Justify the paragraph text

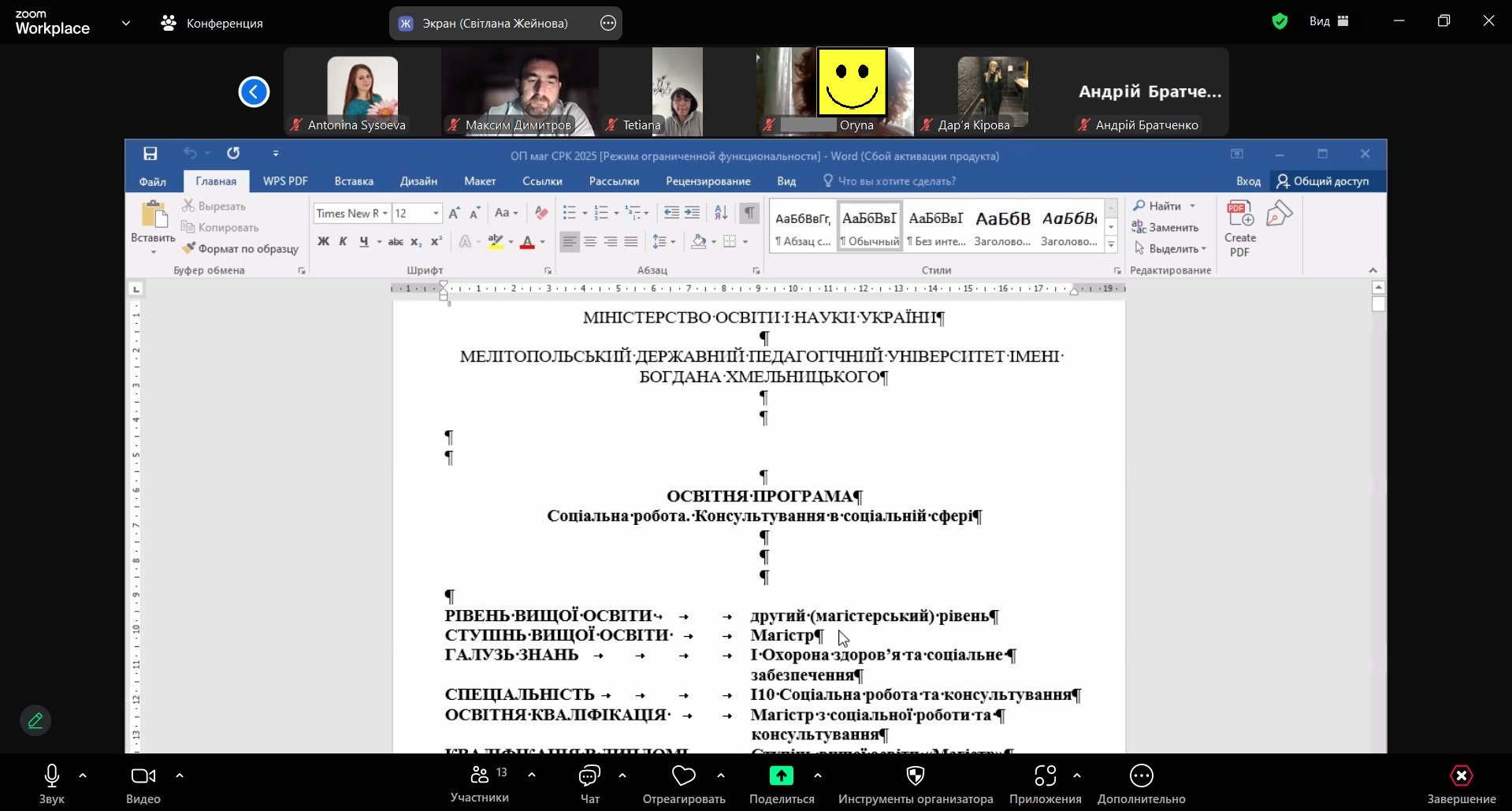pos(631,242)
